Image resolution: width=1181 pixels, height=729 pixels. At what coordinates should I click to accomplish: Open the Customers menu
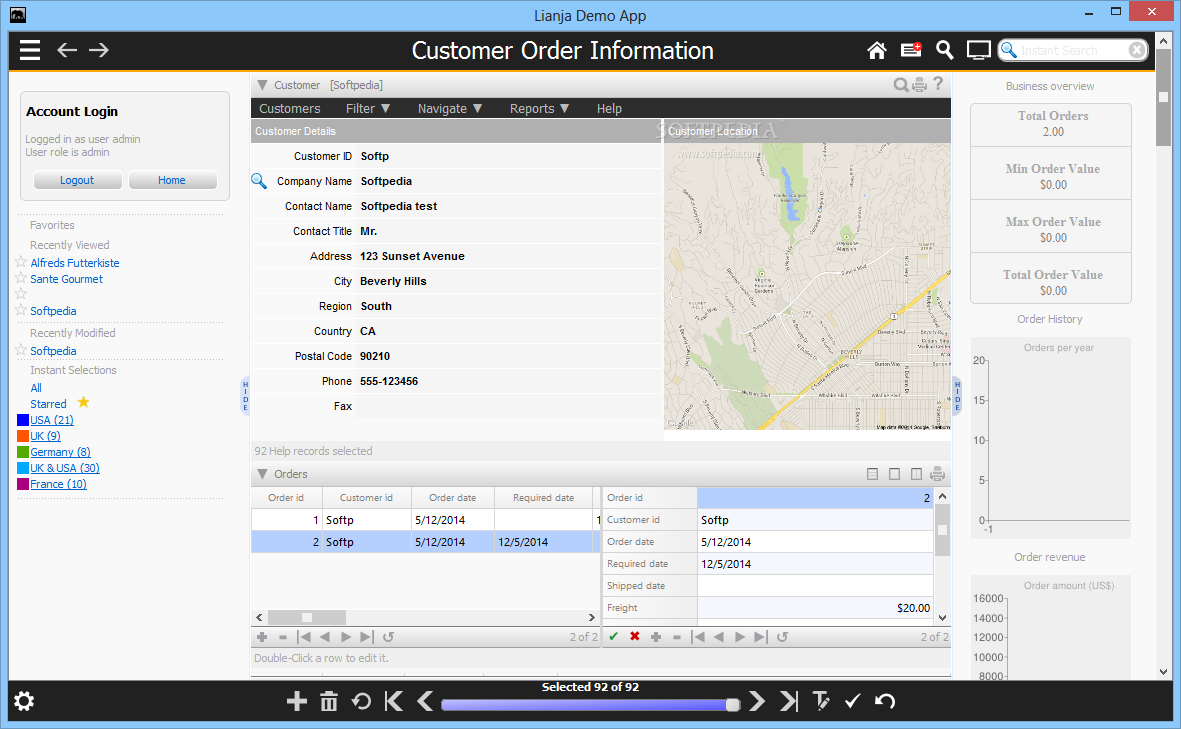[289, 108]
